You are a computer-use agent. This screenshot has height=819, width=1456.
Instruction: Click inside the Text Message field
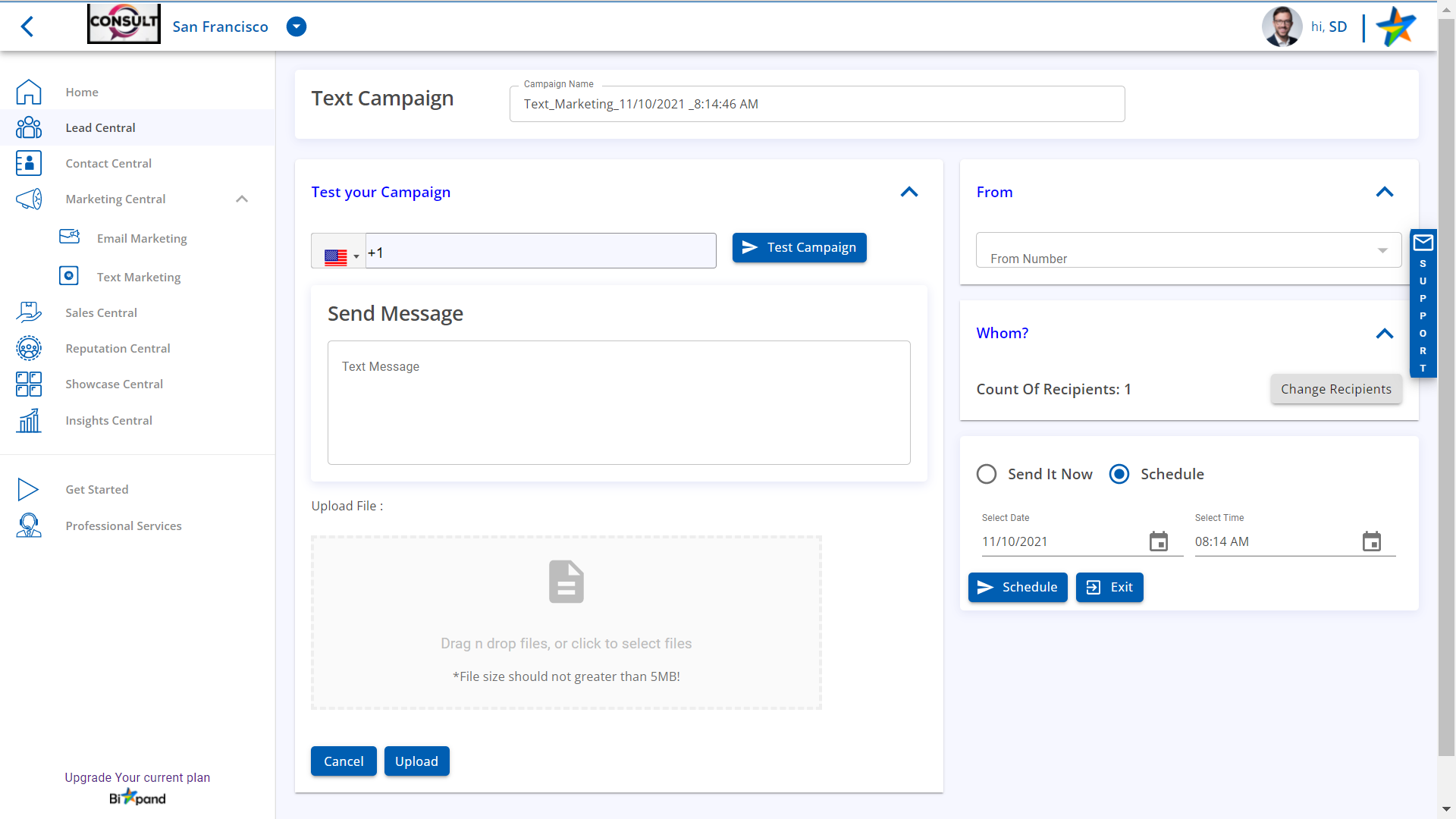click(x=618, y=402)
